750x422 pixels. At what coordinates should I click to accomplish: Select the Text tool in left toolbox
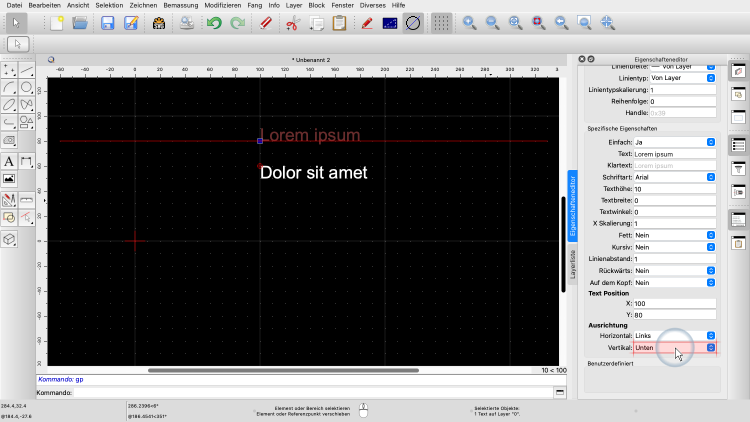[9, 160]
